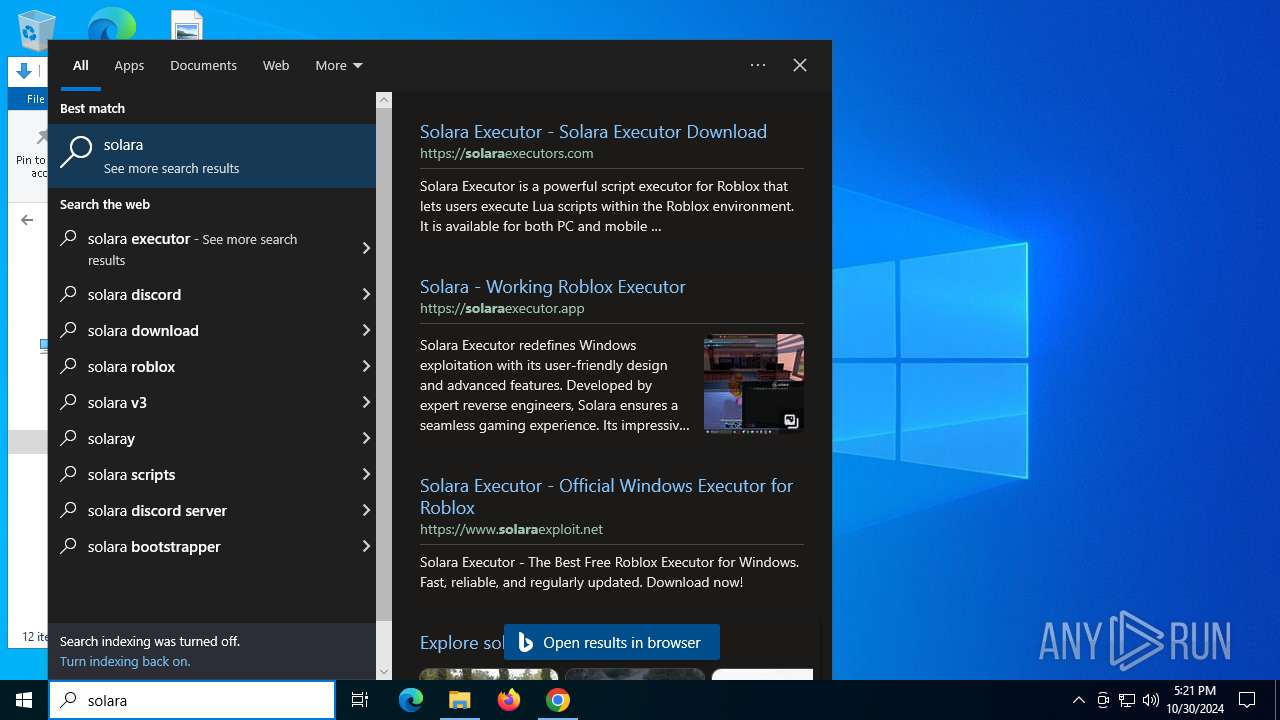Open Official Windows Executor for Roblox result
Viewport: 1280px width, 720px height.
606,496
